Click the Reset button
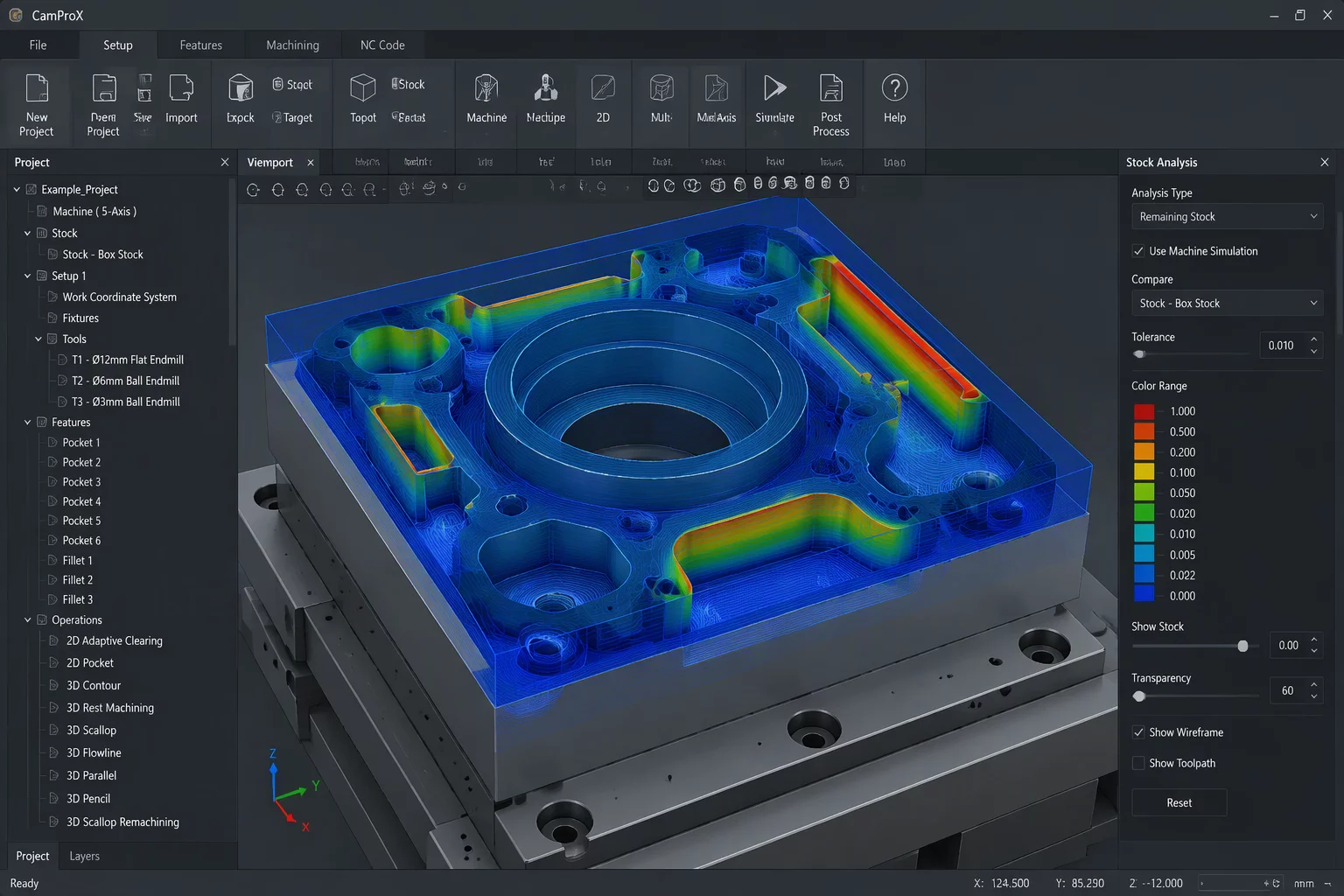 coord(1179,802)
